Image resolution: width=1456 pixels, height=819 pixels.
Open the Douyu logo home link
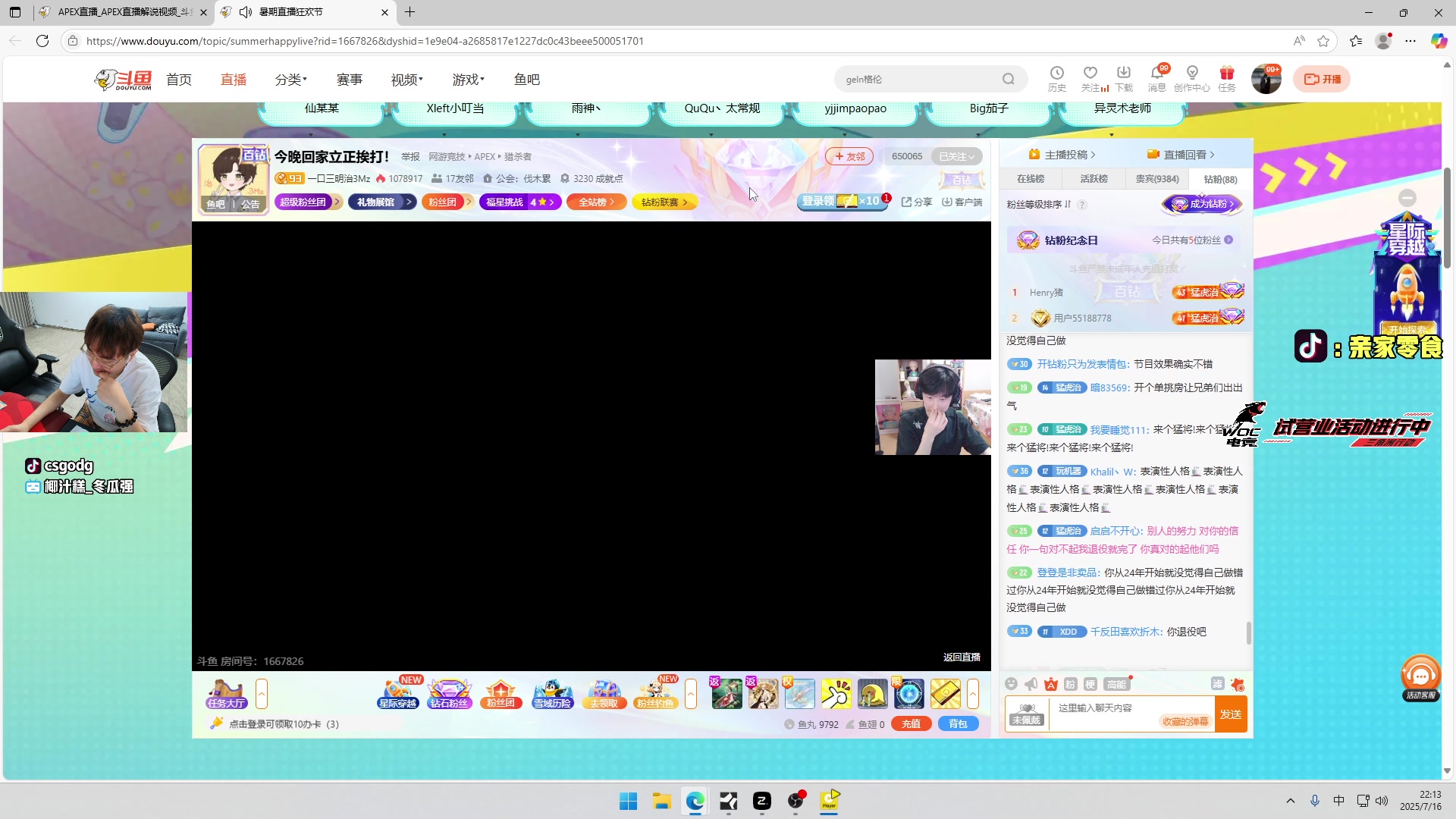tap(123, 79)
